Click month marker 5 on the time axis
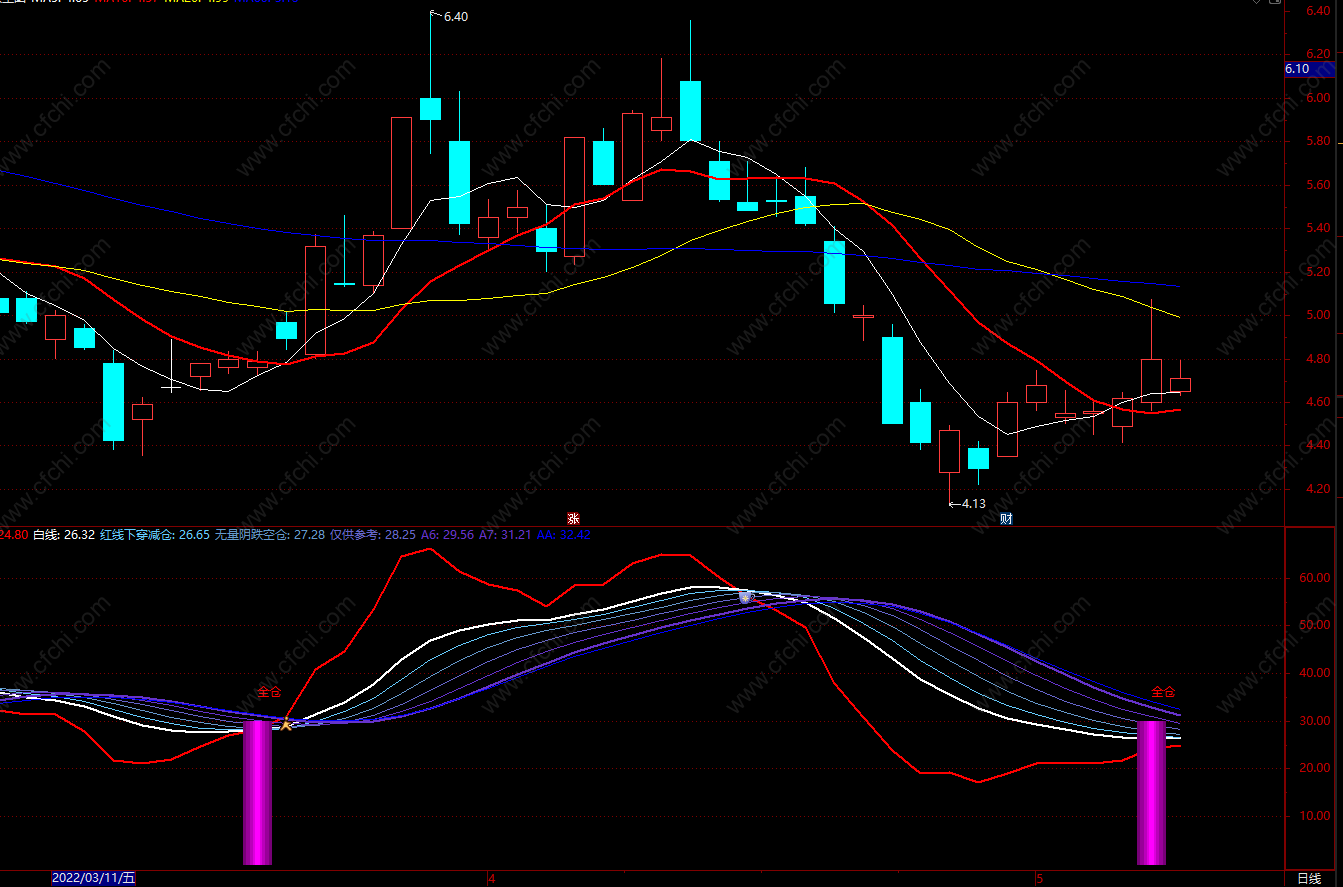This screenshot has height=887, width=1343. click(x=1040, y=878)
